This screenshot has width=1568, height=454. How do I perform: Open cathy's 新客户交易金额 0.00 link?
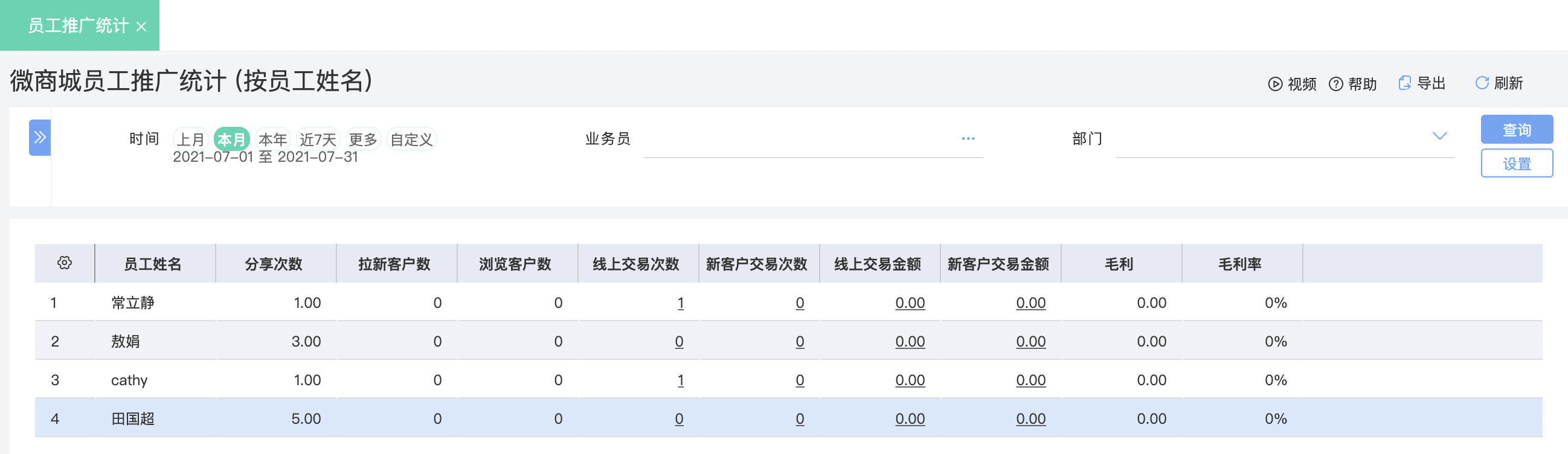point(1030,380)
